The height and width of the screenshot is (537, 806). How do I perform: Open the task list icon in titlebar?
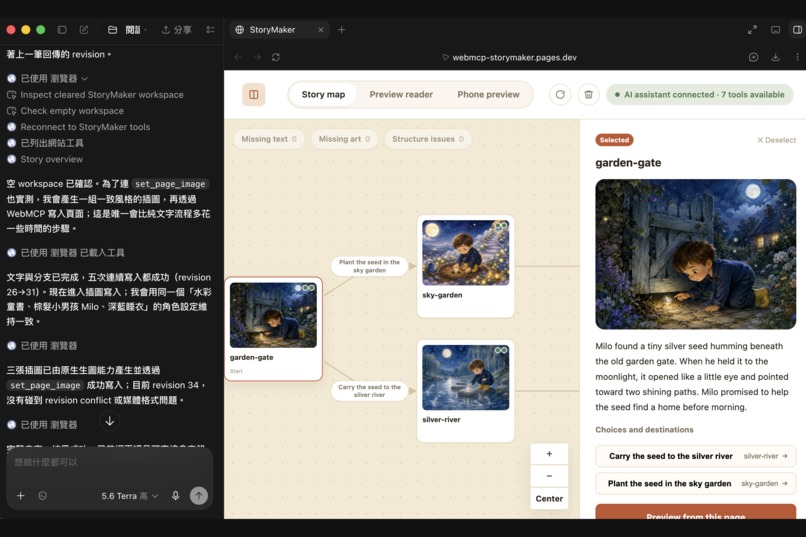coord(210,30)
